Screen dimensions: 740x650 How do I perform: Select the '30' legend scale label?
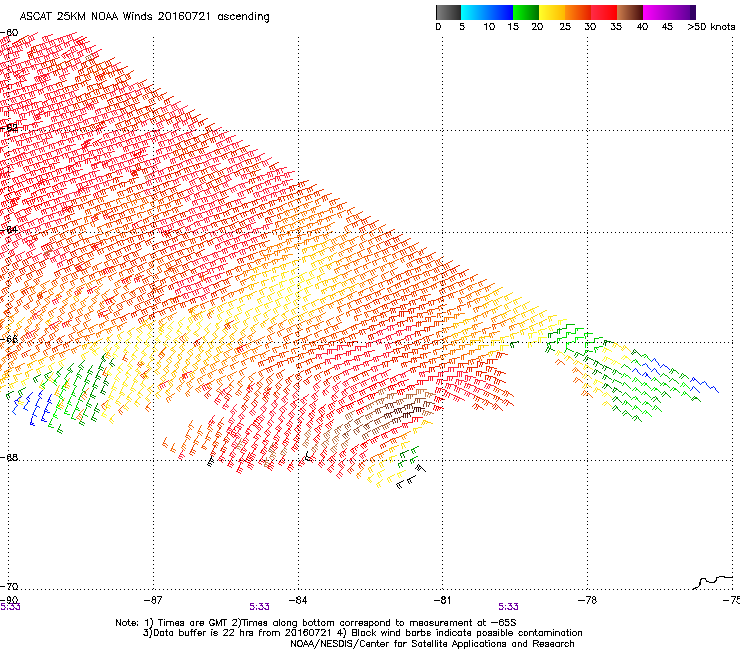590,27
